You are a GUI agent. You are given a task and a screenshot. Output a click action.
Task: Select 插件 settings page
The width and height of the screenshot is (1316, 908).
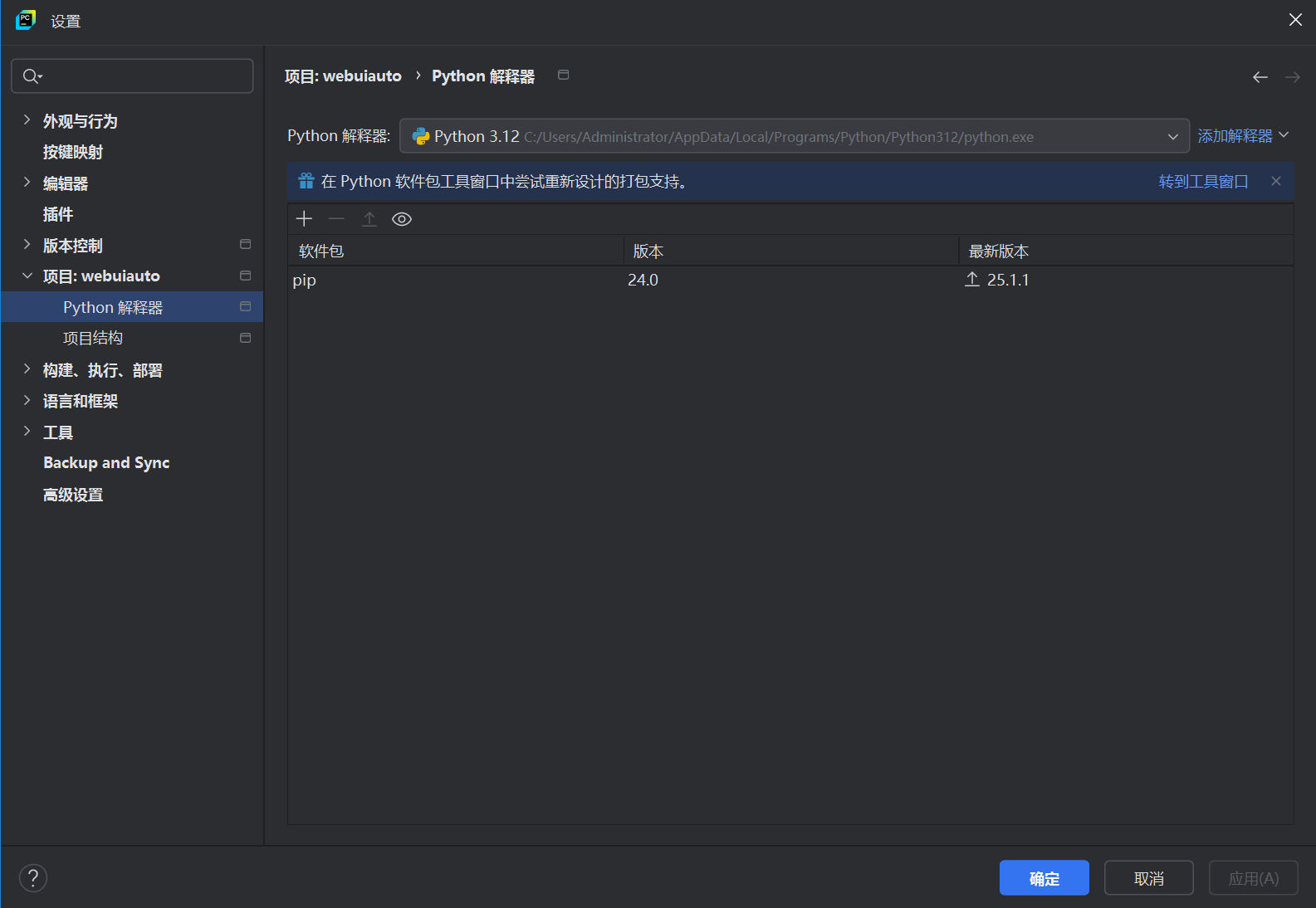pos(58,214)
